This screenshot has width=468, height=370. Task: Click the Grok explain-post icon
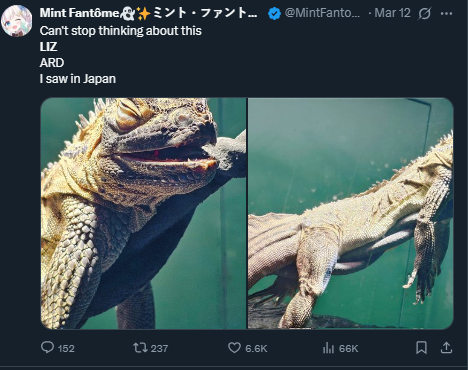click(x=424, y=13)
